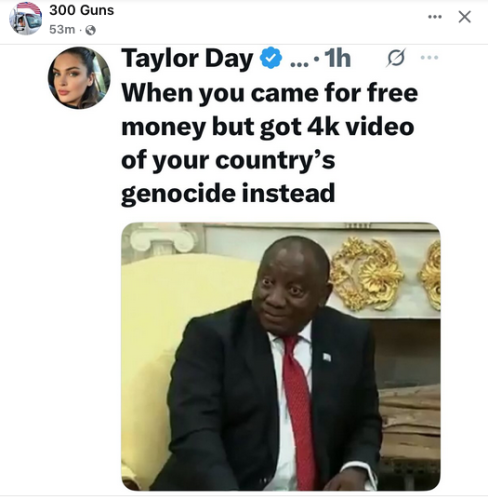
Task: Click the gold ornament in the photo
Action: coord(367,273)
